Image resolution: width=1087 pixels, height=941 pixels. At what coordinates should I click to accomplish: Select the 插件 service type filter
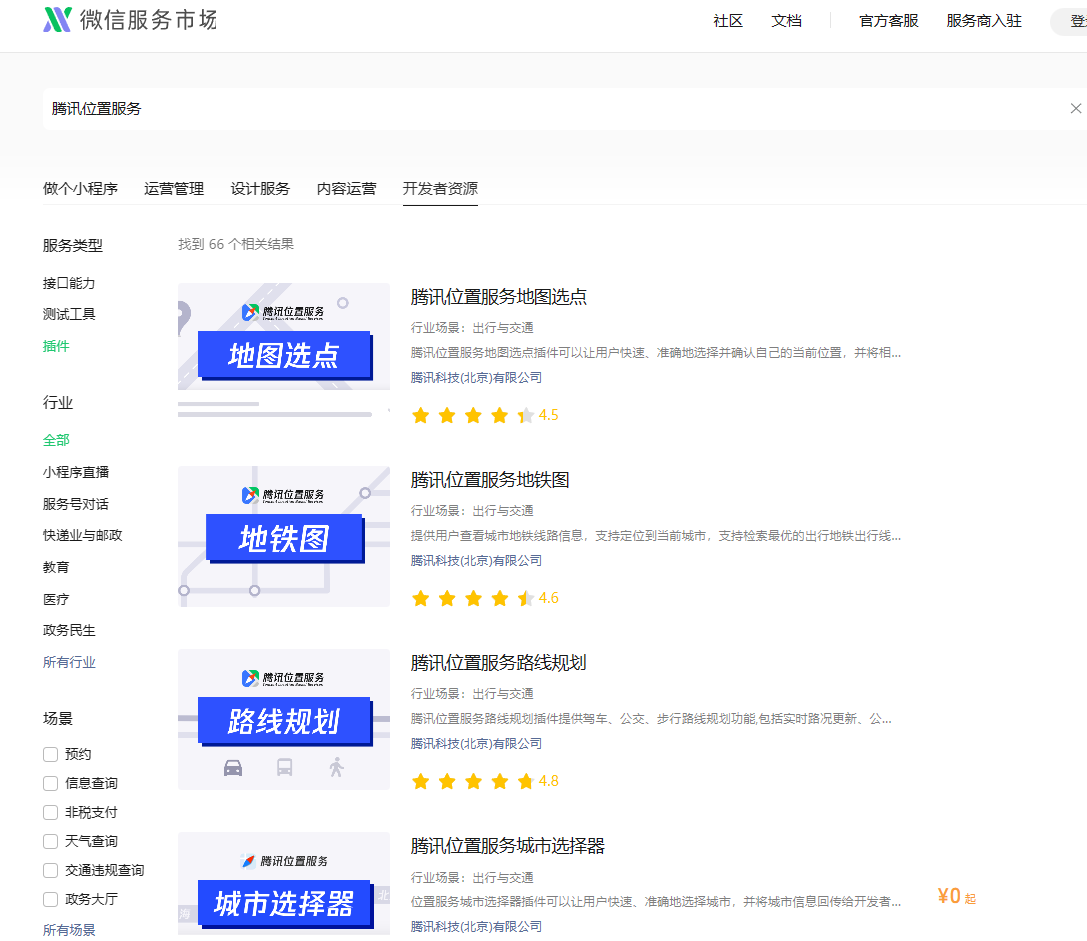pyautogui.click(x=56, y=346)
